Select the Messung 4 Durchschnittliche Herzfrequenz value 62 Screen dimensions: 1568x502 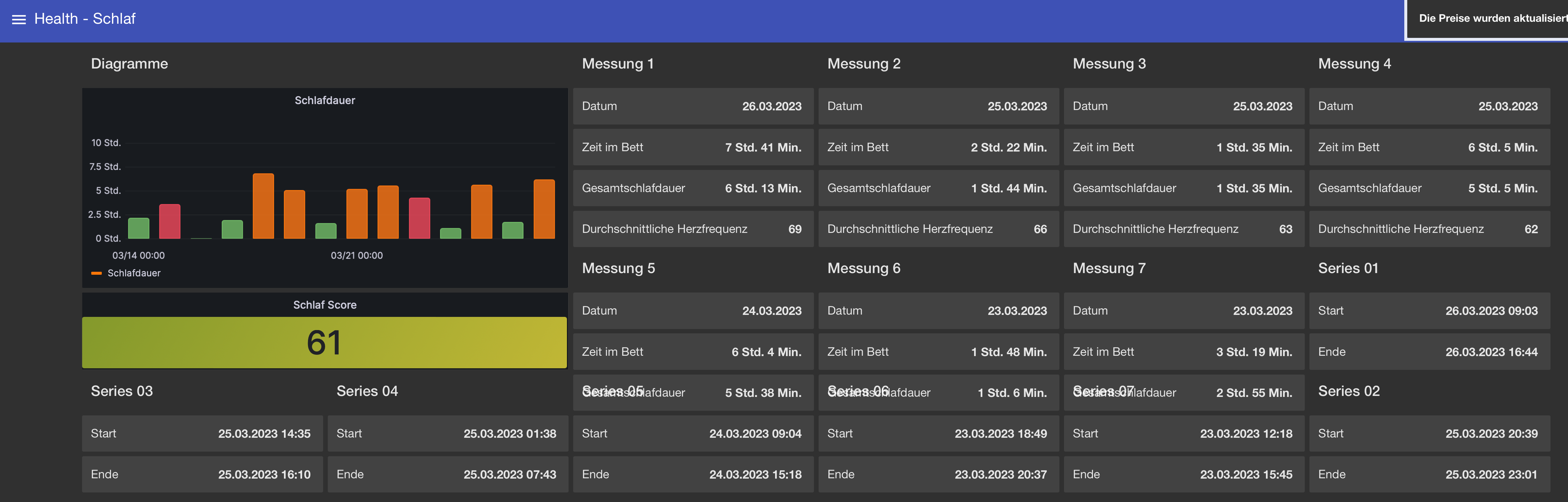coord(1530,229)
